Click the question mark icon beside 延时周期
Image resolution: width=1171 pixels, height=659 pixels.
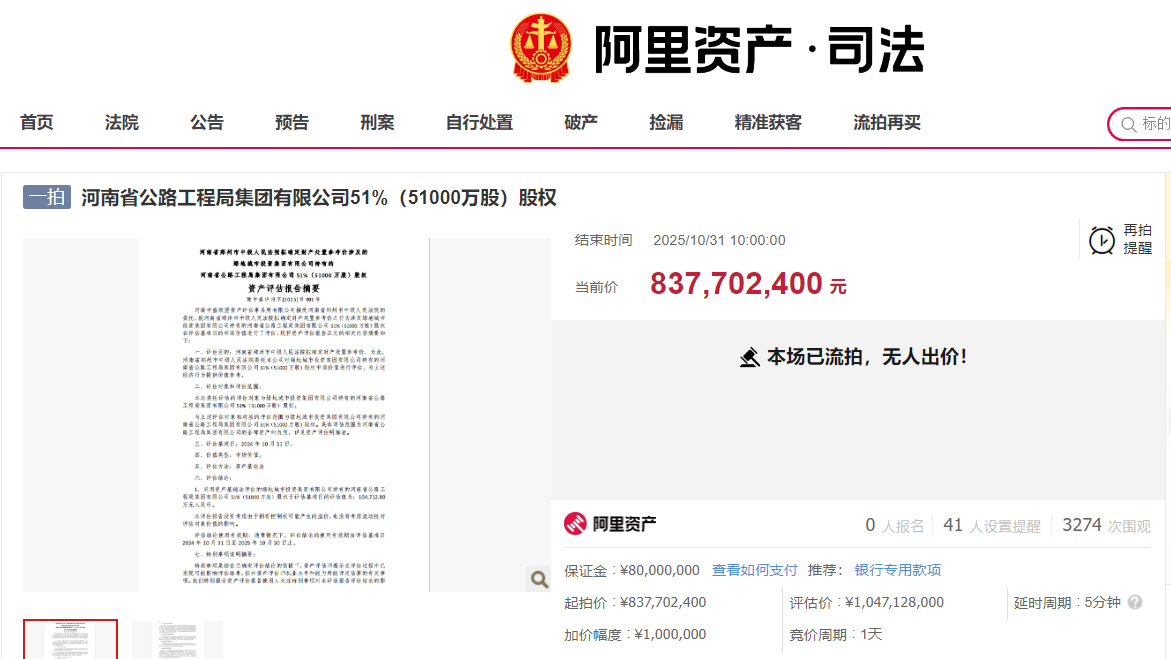tap(1135, 602)
